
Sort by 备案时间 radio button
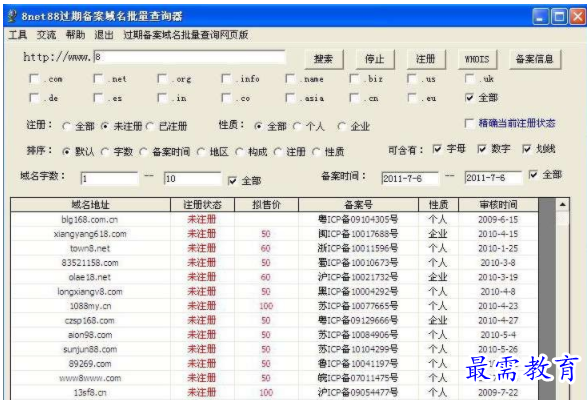click(x=143, y=152)
